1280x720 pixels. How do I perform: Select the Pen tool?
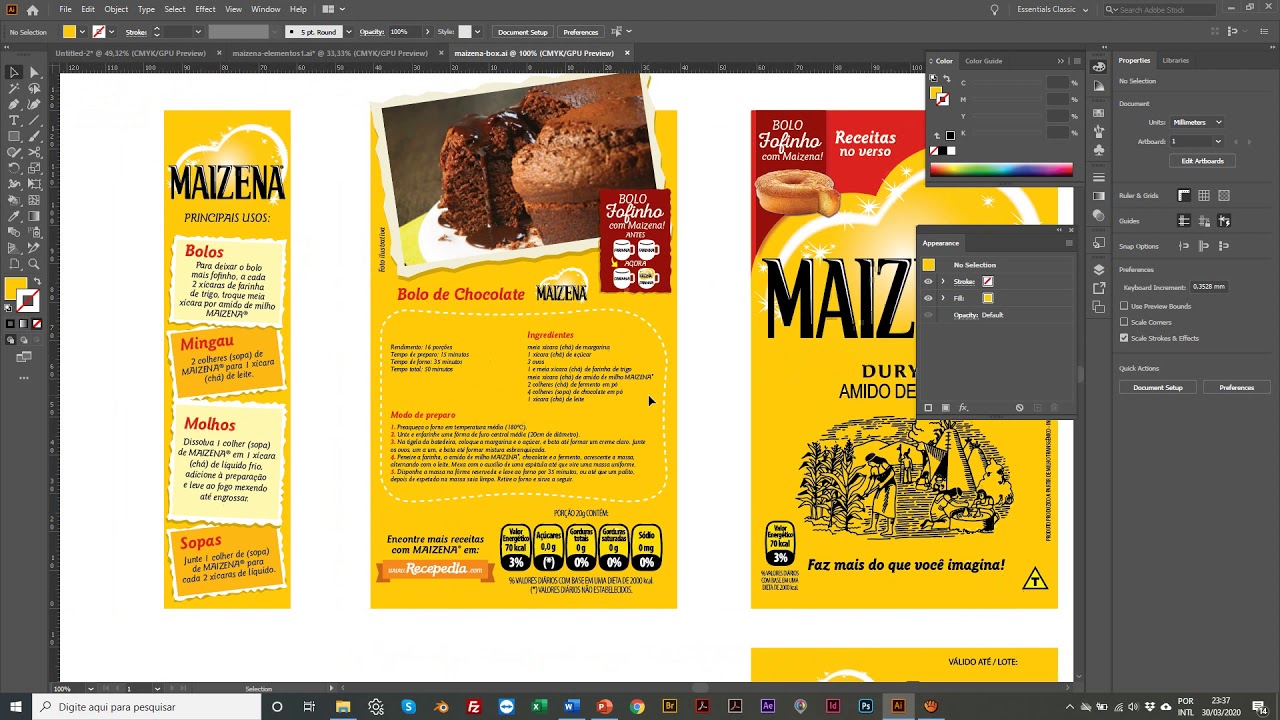14,104
